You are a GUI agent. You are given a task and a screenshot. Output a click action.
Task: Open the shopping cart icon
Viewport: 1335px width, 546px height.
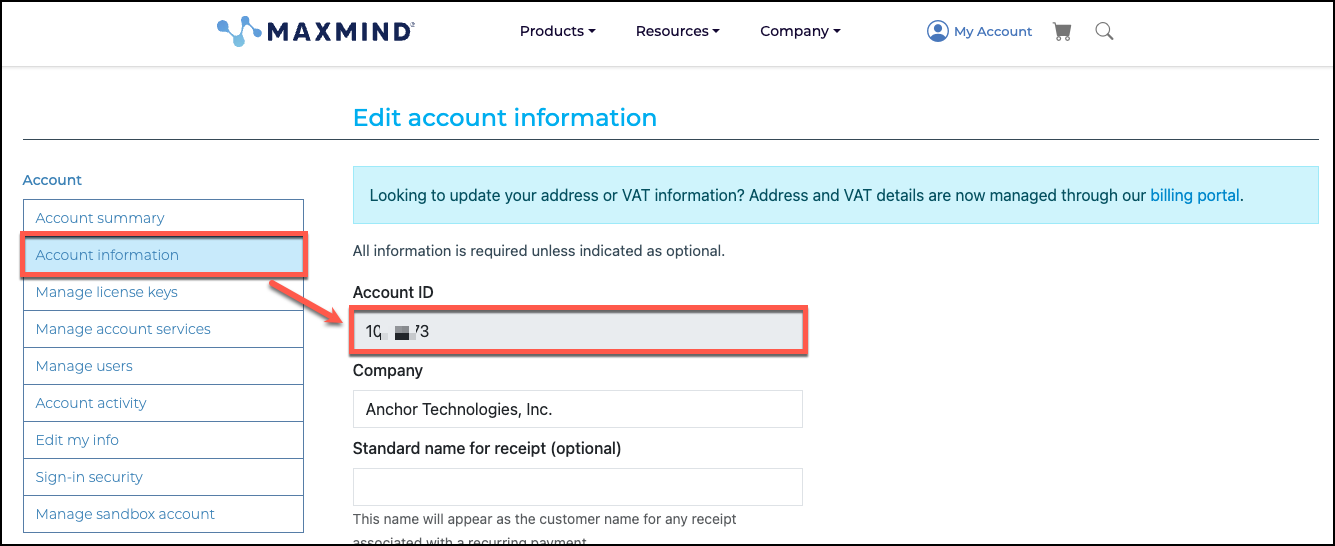(1062, 31)
